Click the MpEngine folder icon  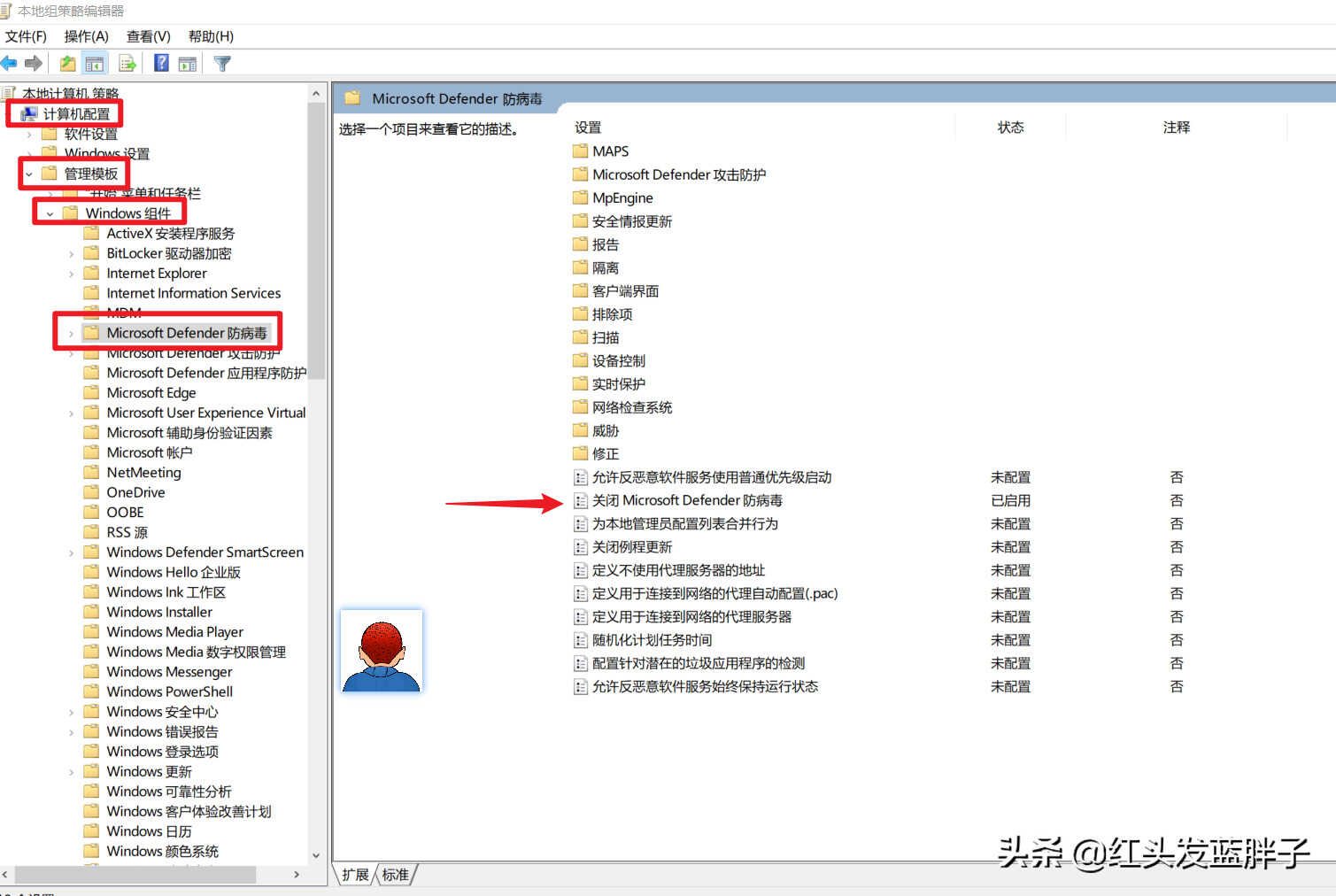(581, 197)
